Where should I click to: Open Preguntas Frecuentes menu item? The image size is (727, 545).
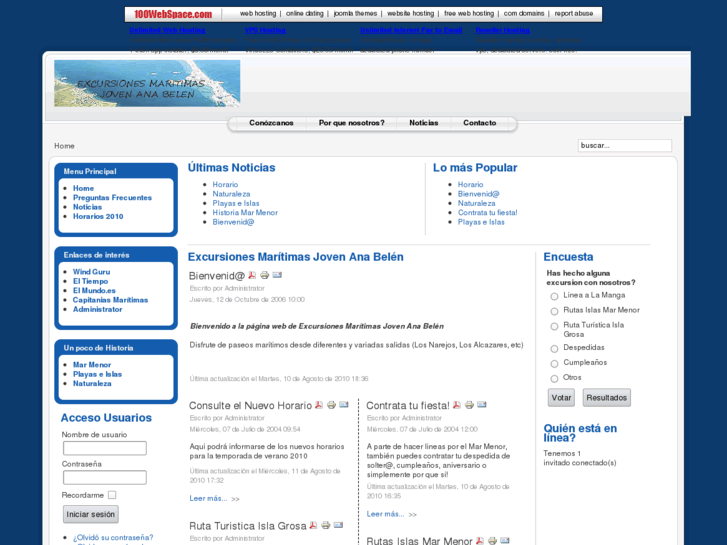point(112,198)
